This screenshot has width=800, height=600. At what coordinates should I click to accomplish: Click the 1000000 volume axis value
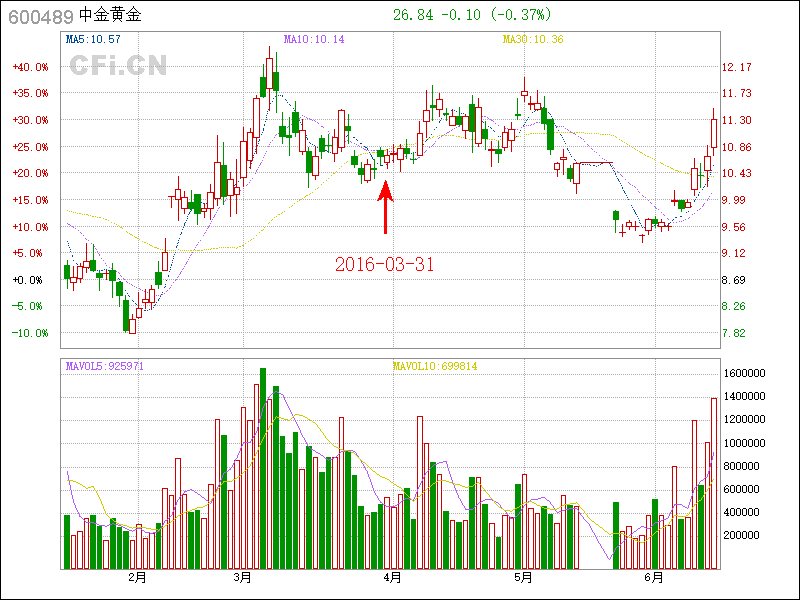744,443
